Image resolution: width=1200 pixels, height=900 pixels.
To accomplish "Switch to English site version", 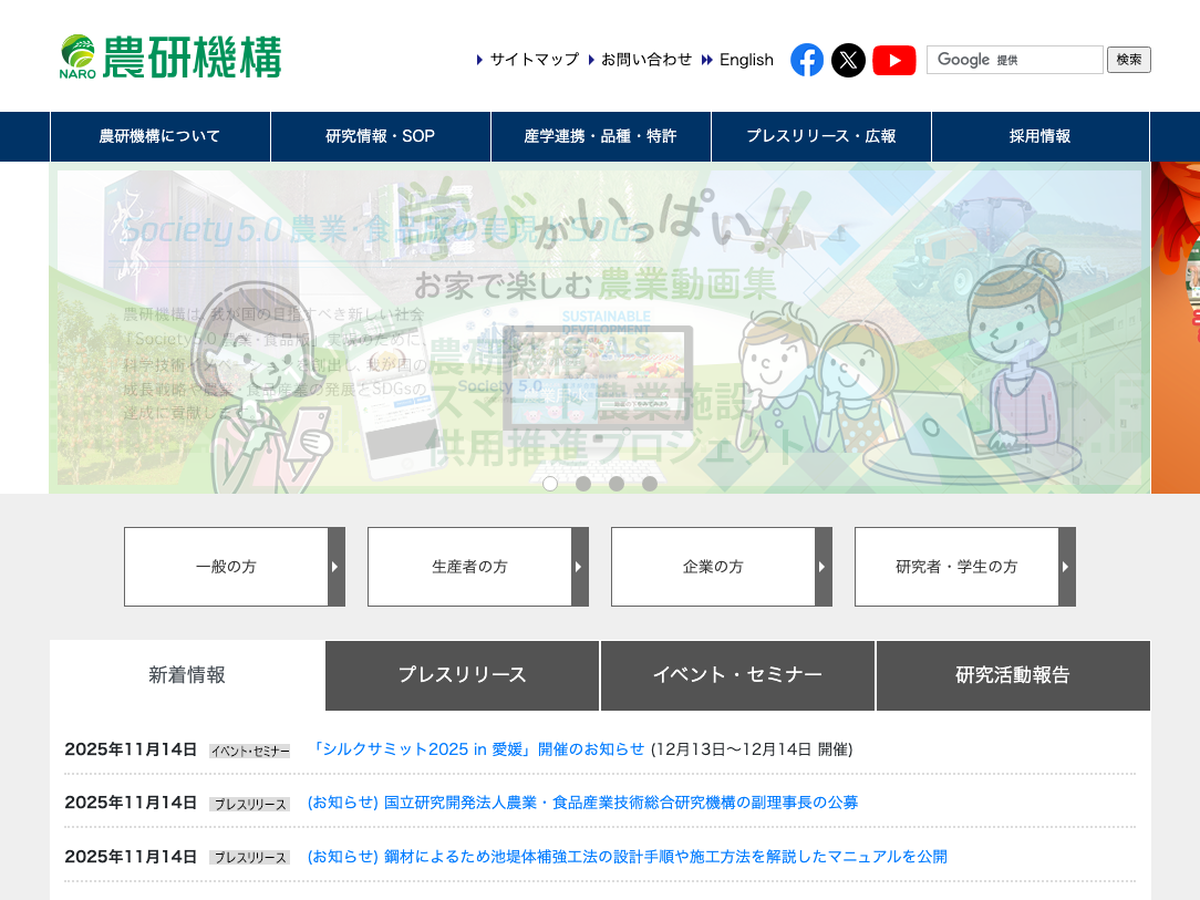I will [746, 60].
